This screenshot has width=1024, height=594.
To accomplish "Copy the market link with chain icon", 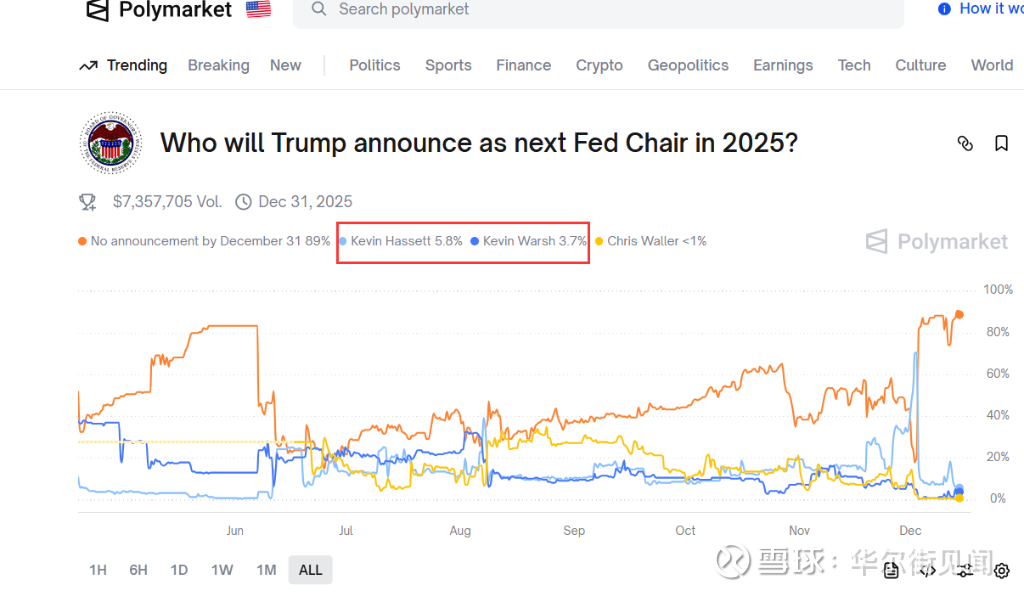I will pyautogui.click(x=965, y=143).
